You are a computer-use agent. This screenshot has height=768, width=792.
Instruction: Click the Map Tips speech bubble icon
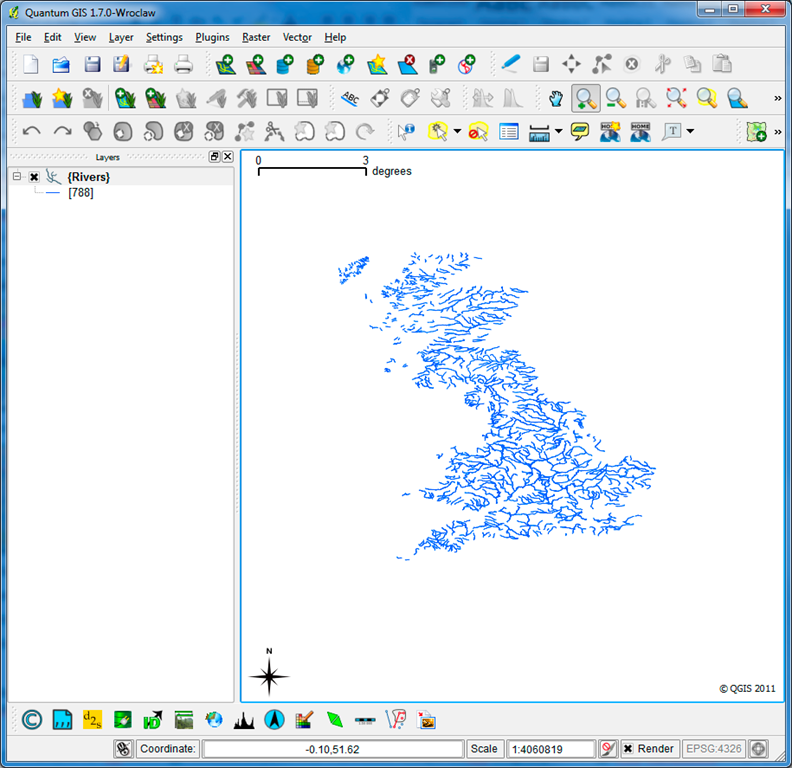tap(580, 132)
